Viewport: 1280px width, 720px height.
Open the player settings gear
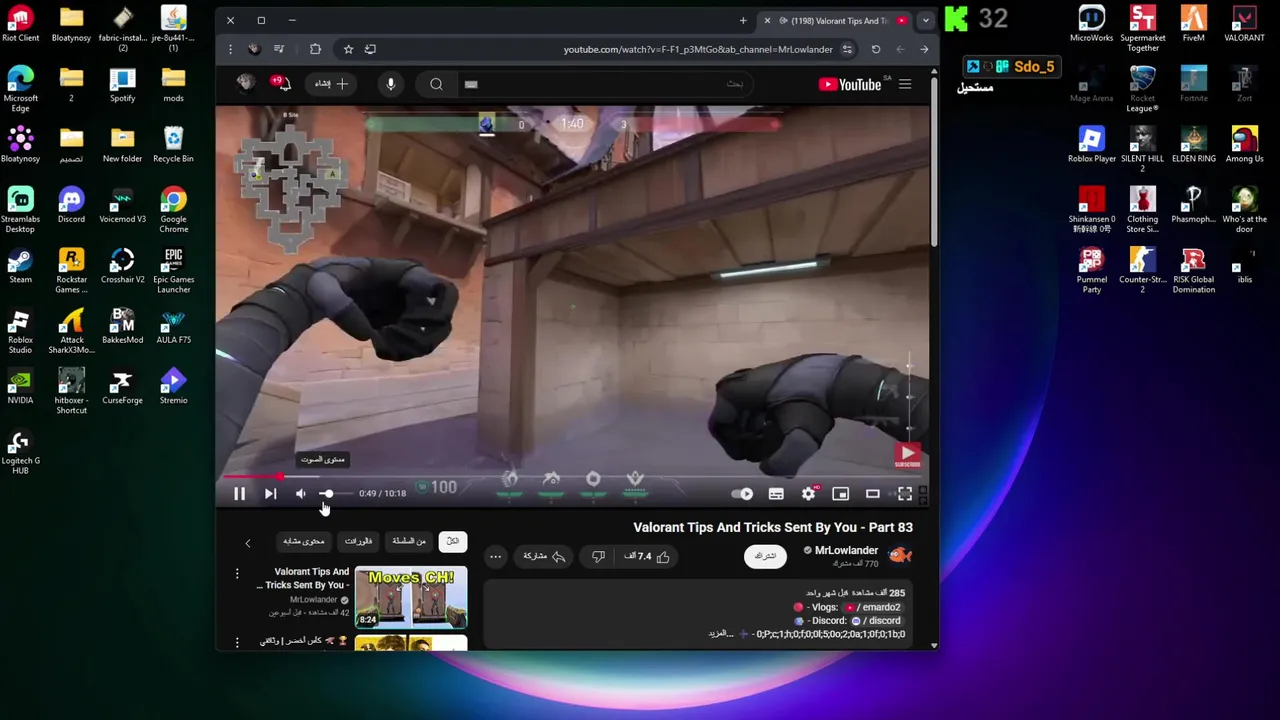(x=808, y=494)
